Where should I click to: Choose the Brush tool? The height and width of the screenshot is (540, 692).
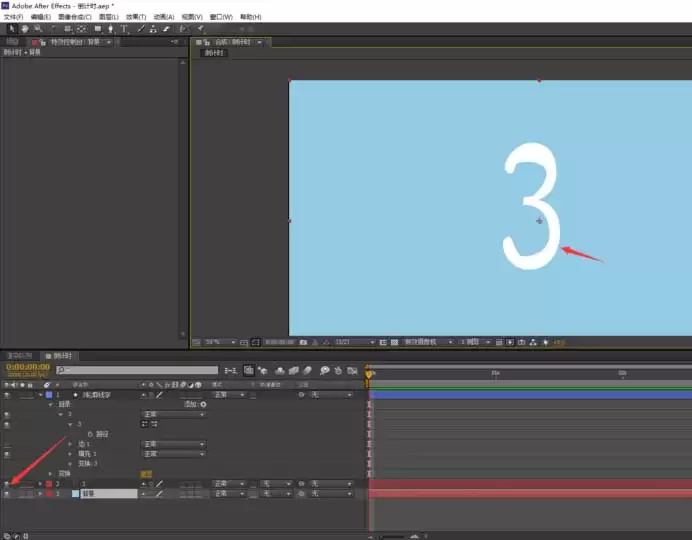140,29
